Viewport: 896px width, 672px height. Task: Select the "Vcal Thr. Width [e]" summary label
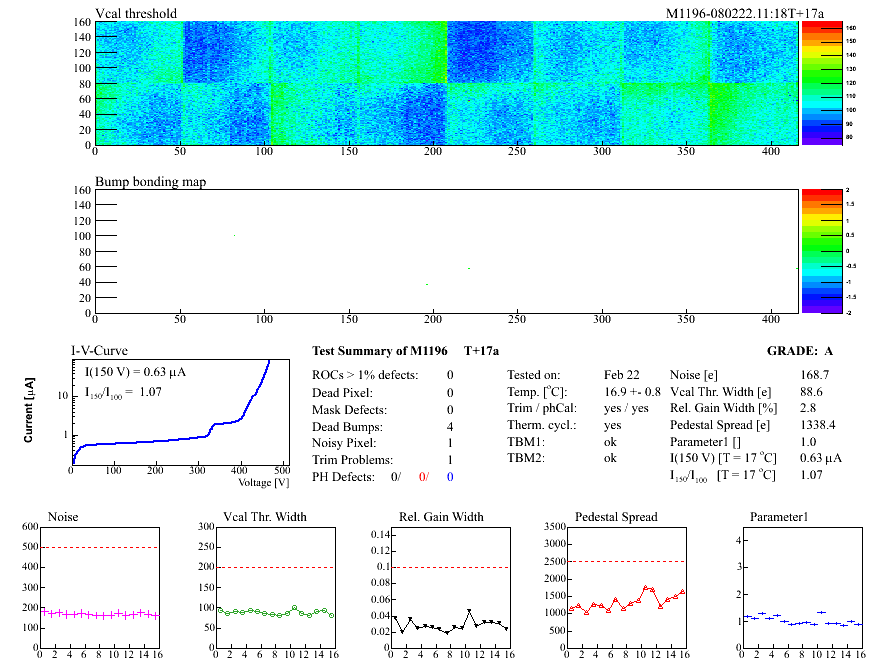pos(721,392)
